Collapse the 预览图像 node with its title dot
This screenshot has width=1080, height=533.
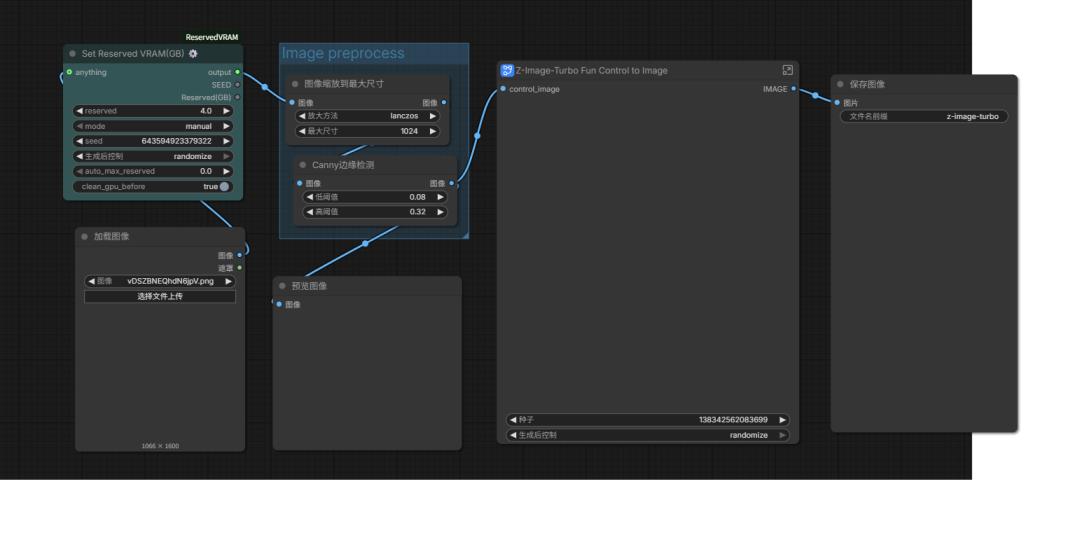tap(282, 286)
